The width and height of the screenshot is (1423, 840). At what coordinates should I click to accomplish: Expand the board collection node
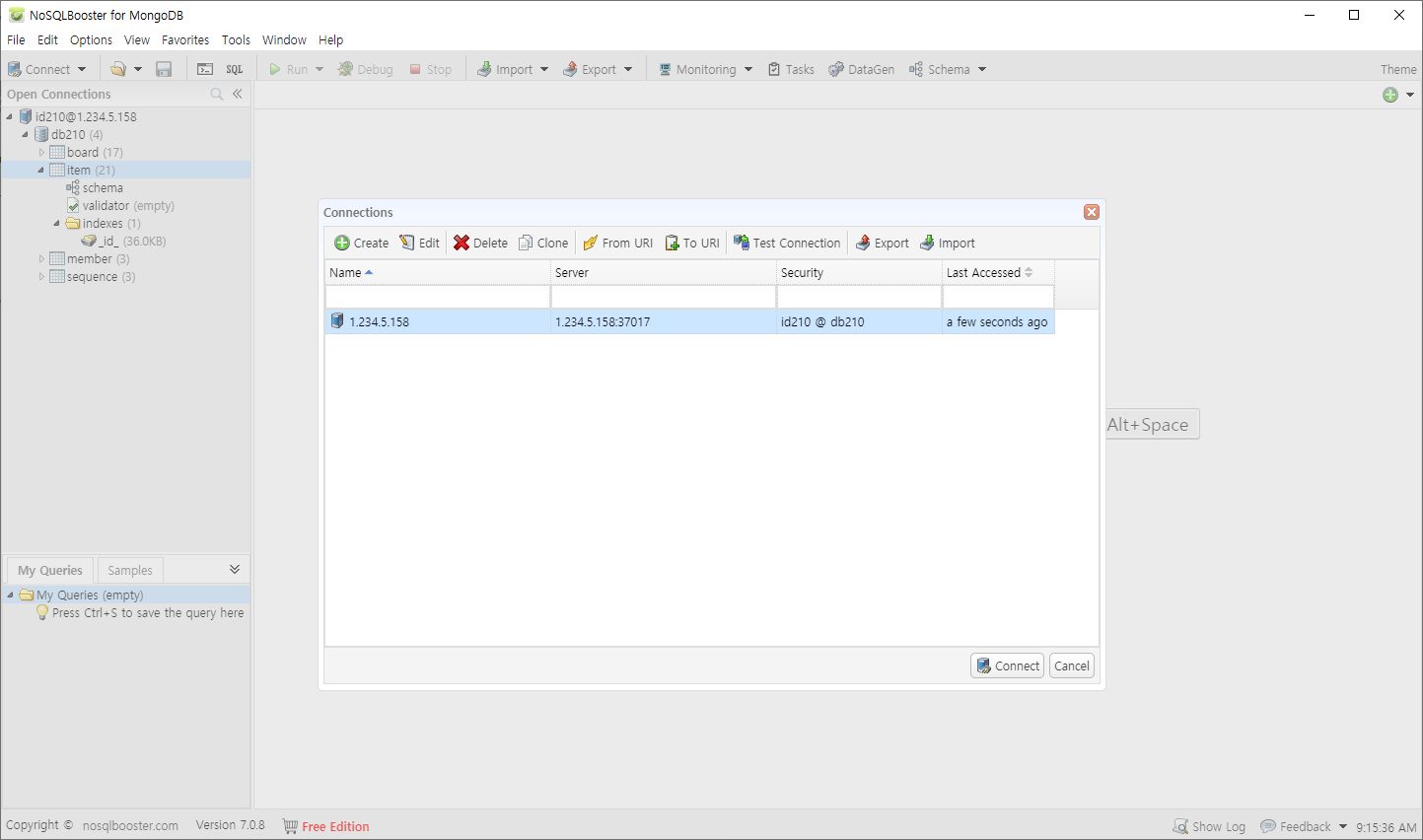coord(41,152)
